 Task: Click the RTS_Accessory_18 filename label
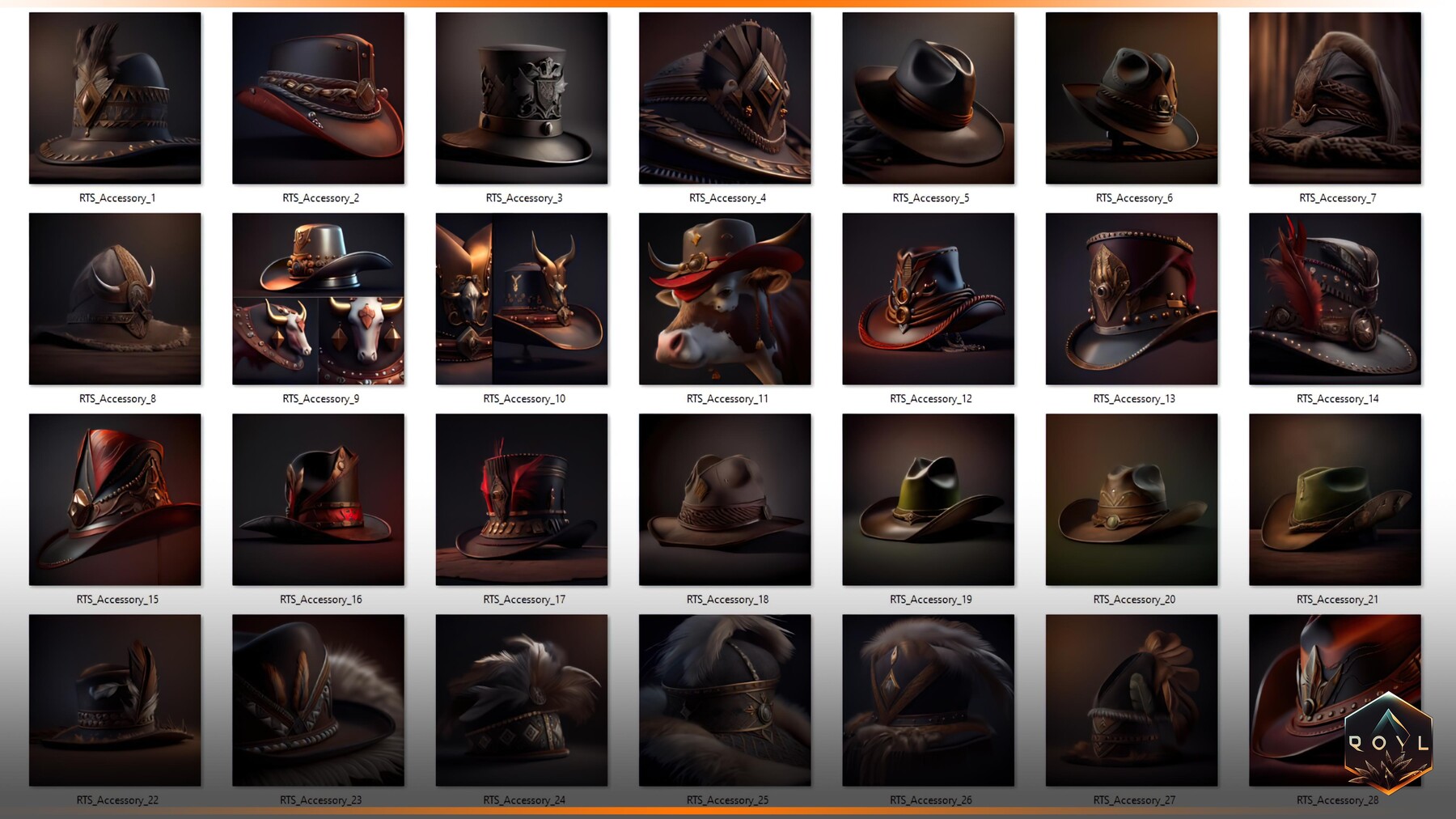tap(725, 599)
